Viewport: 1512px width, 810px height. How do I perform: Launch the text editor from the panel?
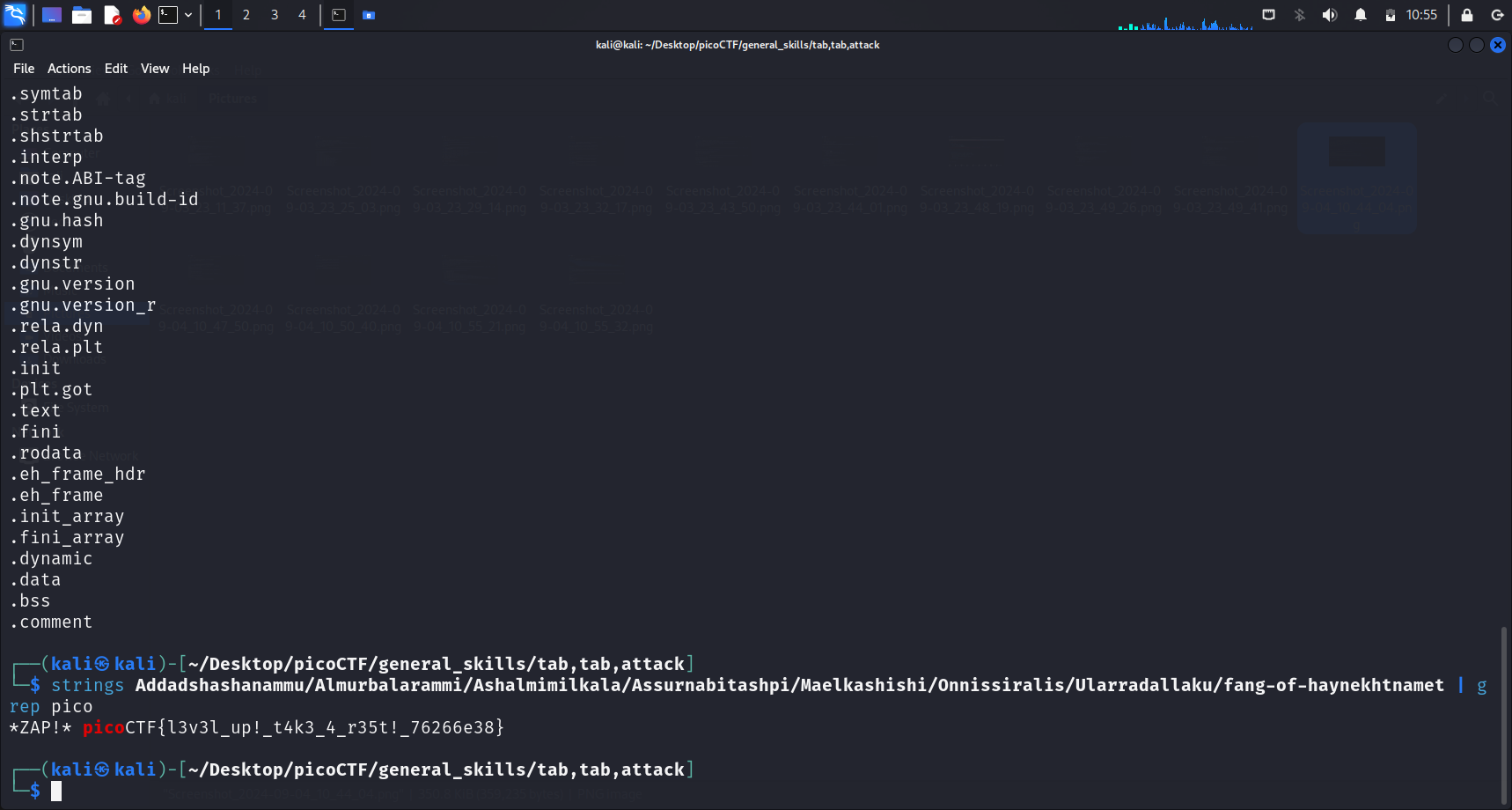[x=112, y=15]
